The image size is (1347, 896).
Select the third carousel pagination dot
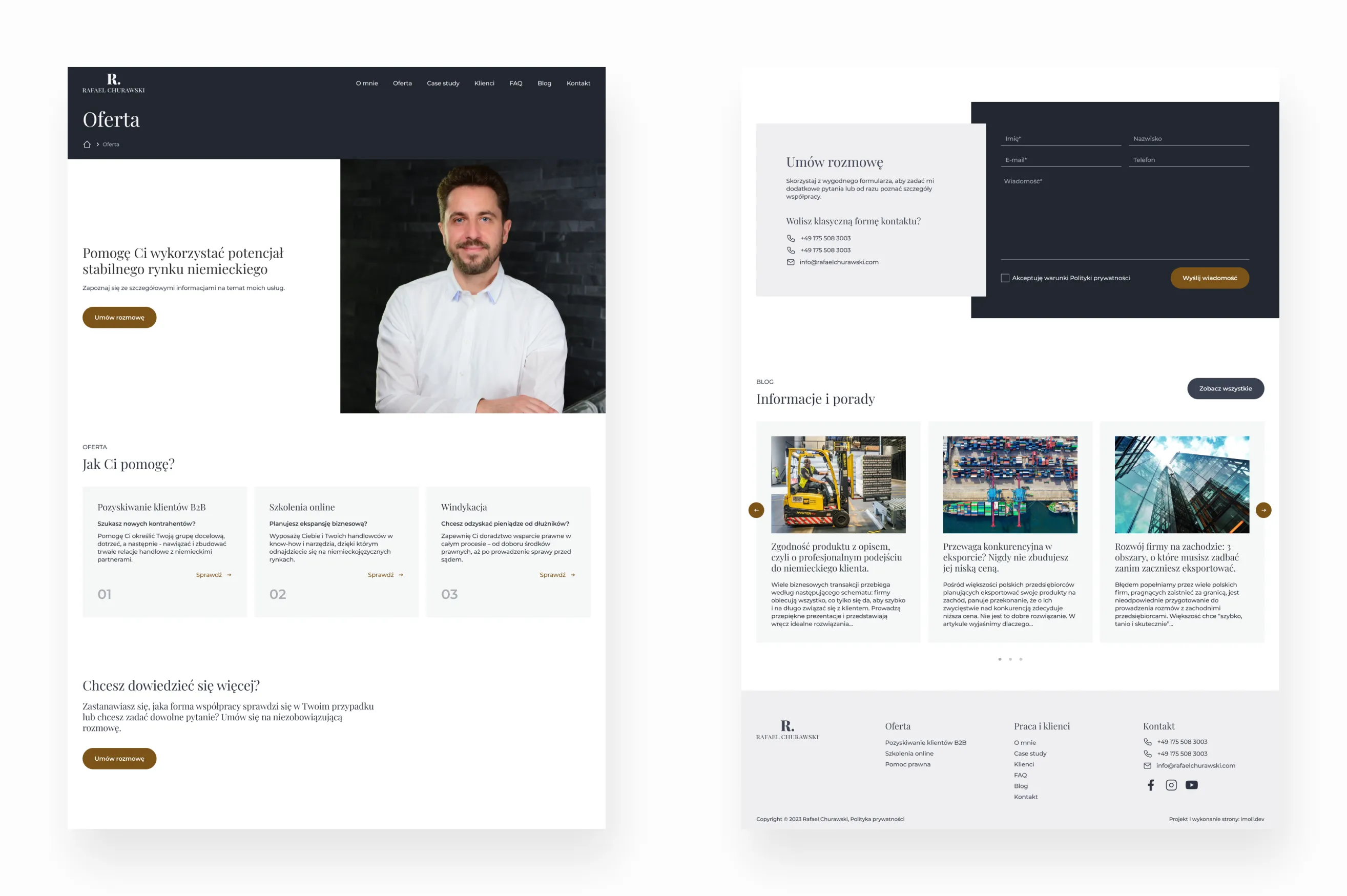pyautogui.click(x=1021, y=659)
